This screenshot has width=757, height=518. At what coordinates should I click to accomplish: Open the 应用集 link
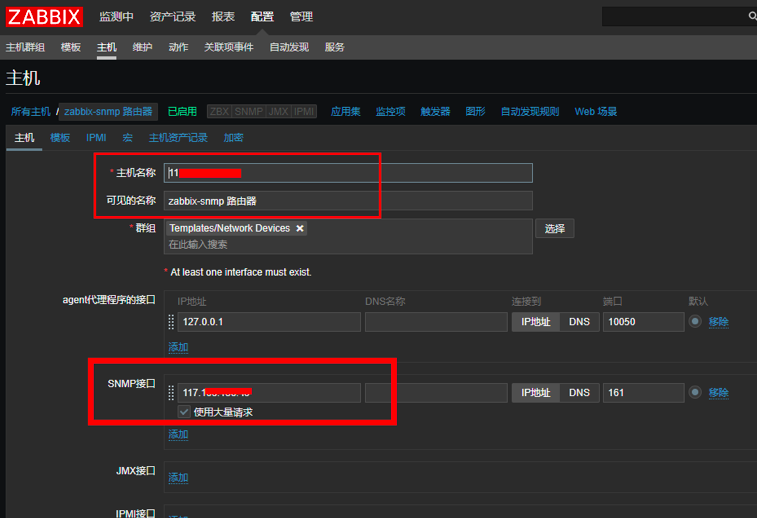[x=346, y=112]
